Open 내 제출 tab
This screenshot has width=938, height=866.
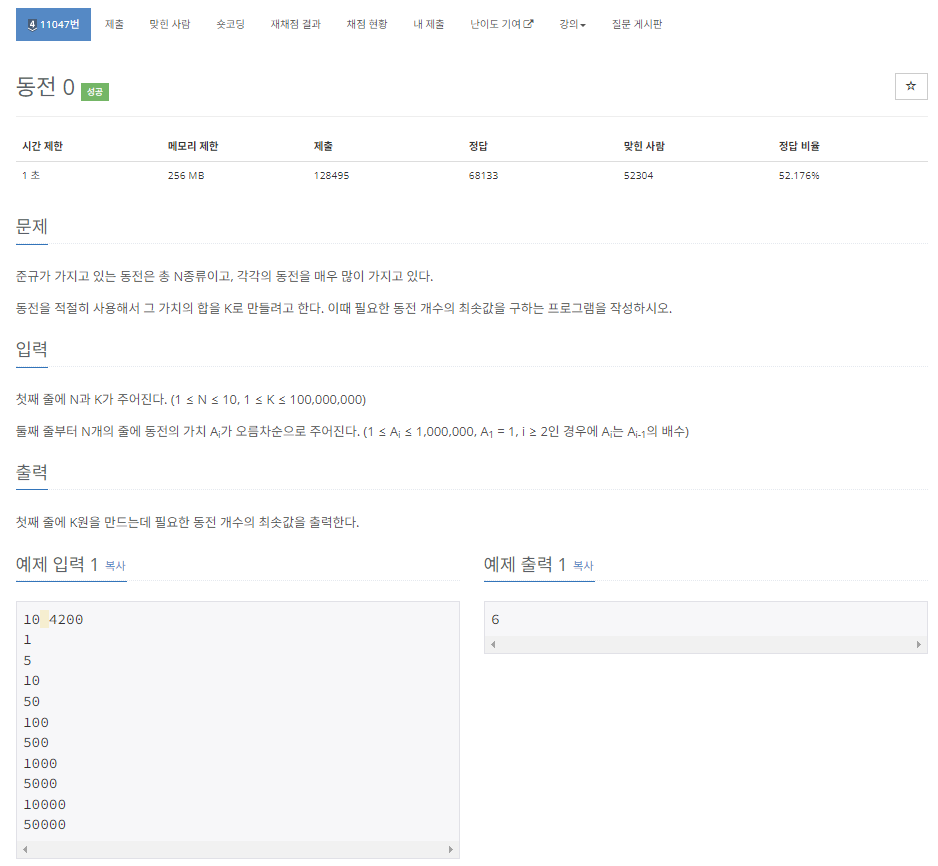point(428,25)
